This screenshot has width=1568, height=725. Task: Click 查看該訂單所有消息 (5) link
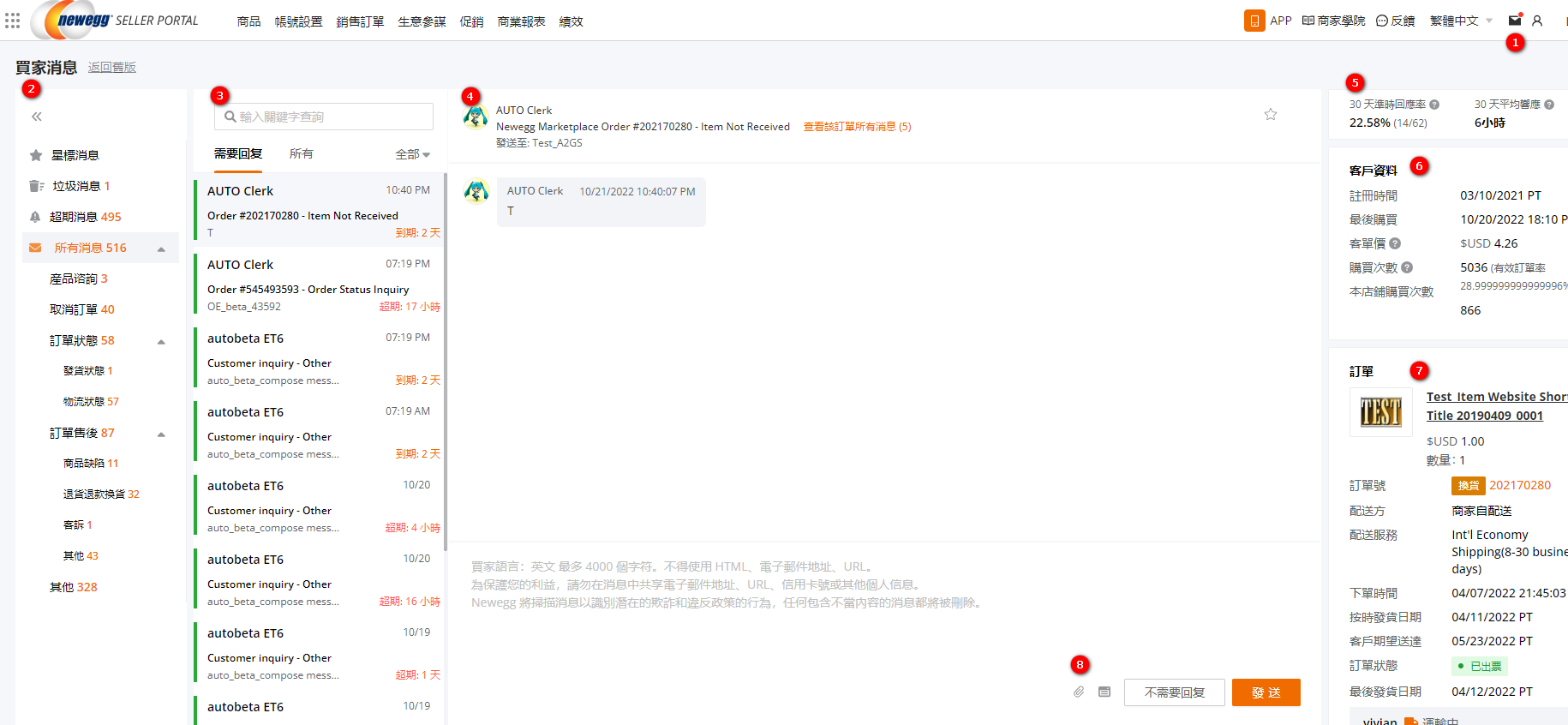click(857, 127)
